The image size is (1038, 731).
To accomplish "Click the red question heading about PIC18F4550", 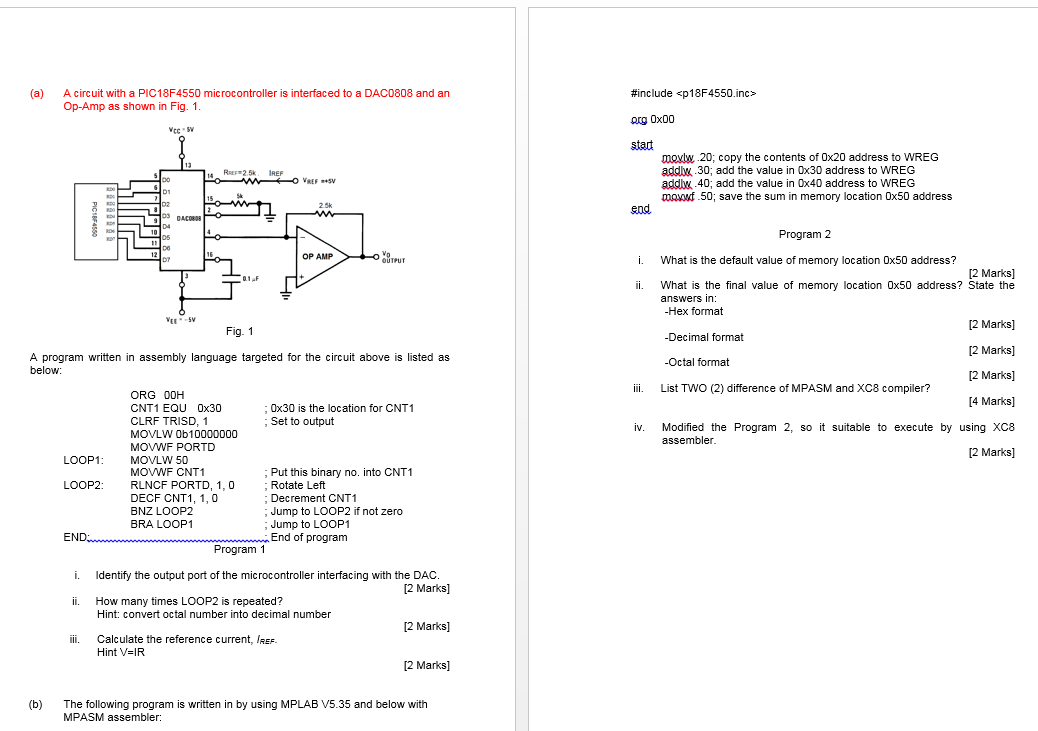I will tap(238, 100).
